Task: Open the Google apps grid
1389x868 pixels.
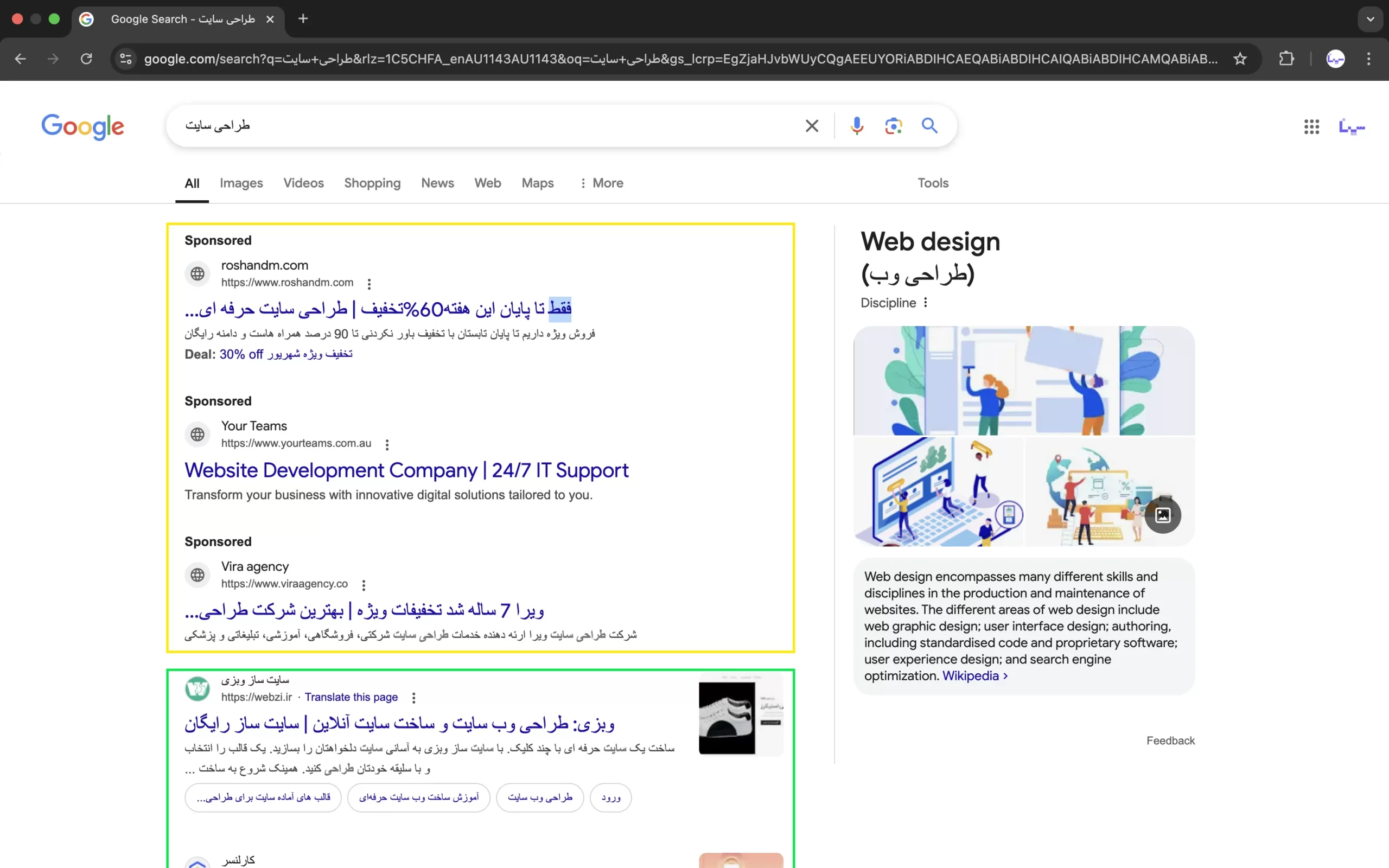Action: click(x=1311, y=126)
